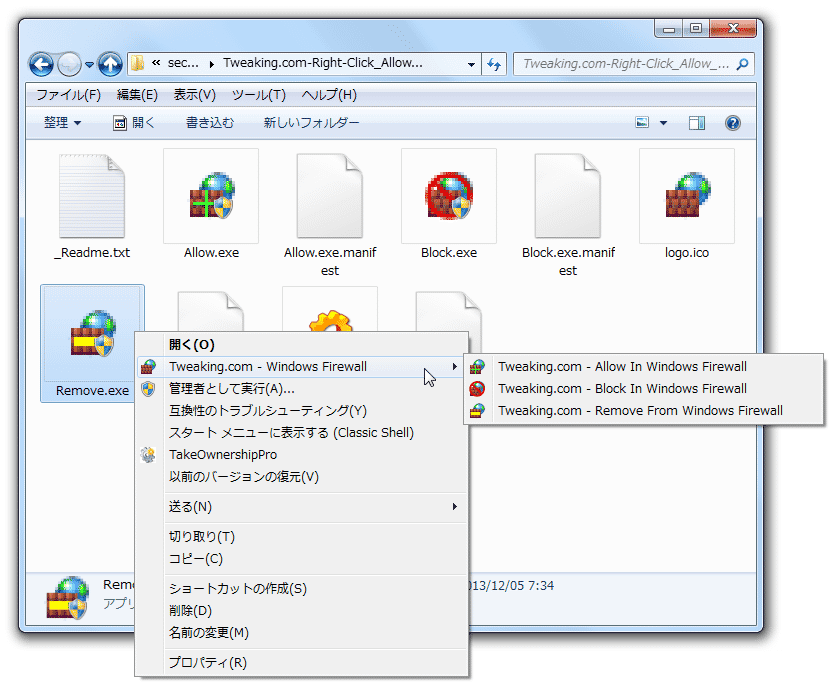Click the Remove.exe icon in details pane
The height and width of the screenshot is (686, 832).
pos(67,597)
